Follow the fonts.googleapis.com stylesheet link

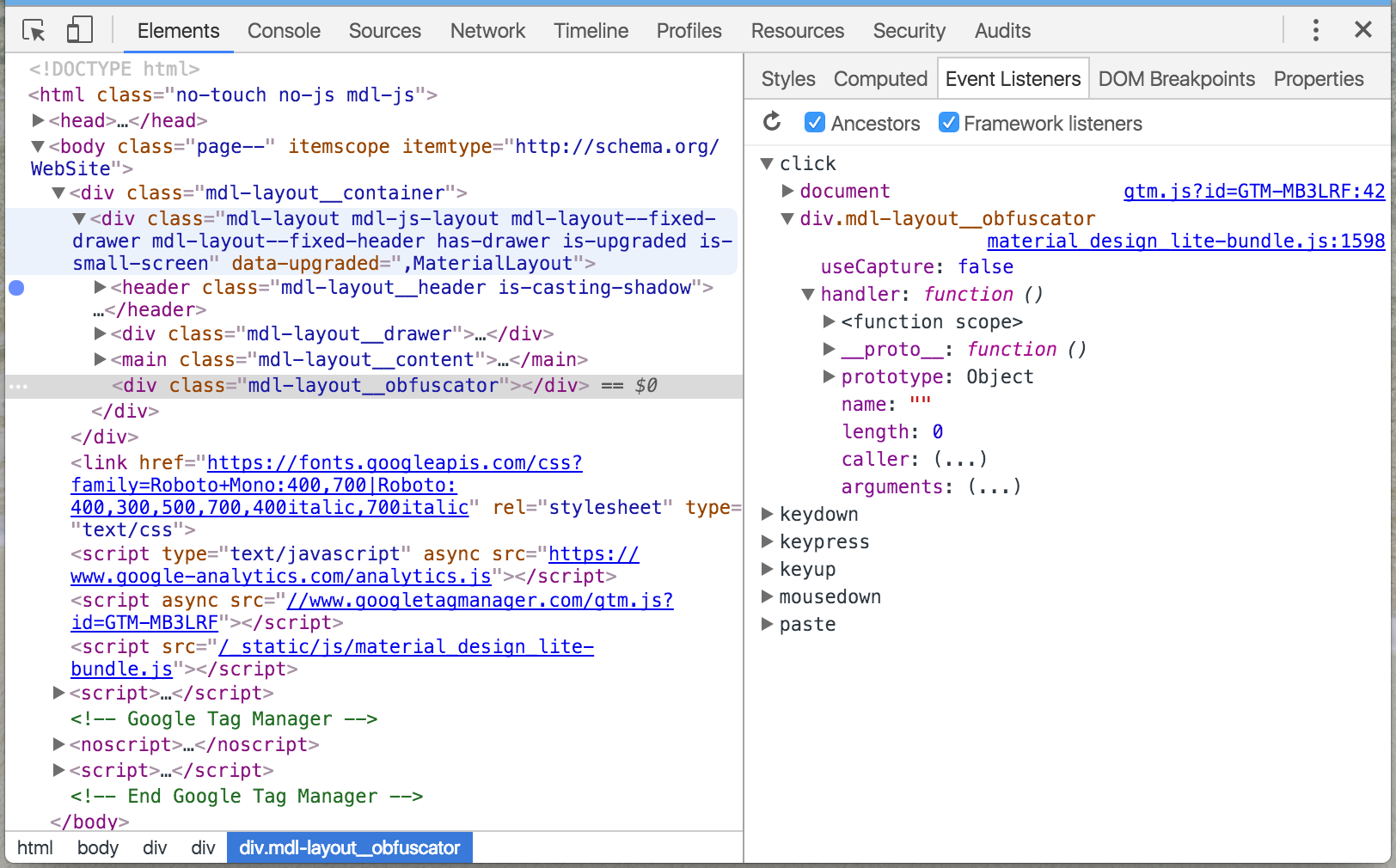click(327, 485)
